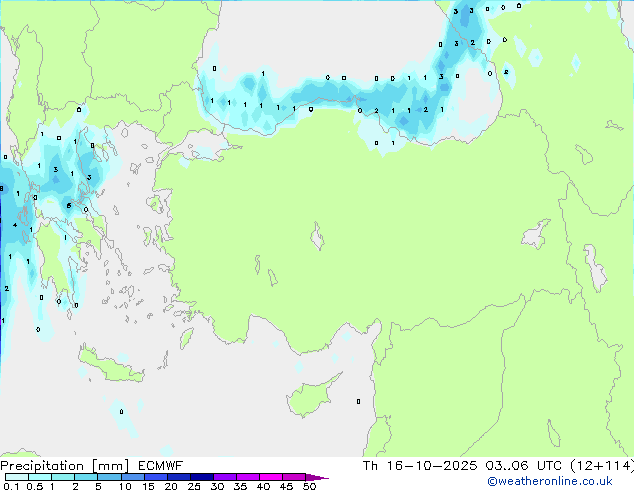
Task: Click the "0.1" legend scale value
Action: (x=11, y=486)
